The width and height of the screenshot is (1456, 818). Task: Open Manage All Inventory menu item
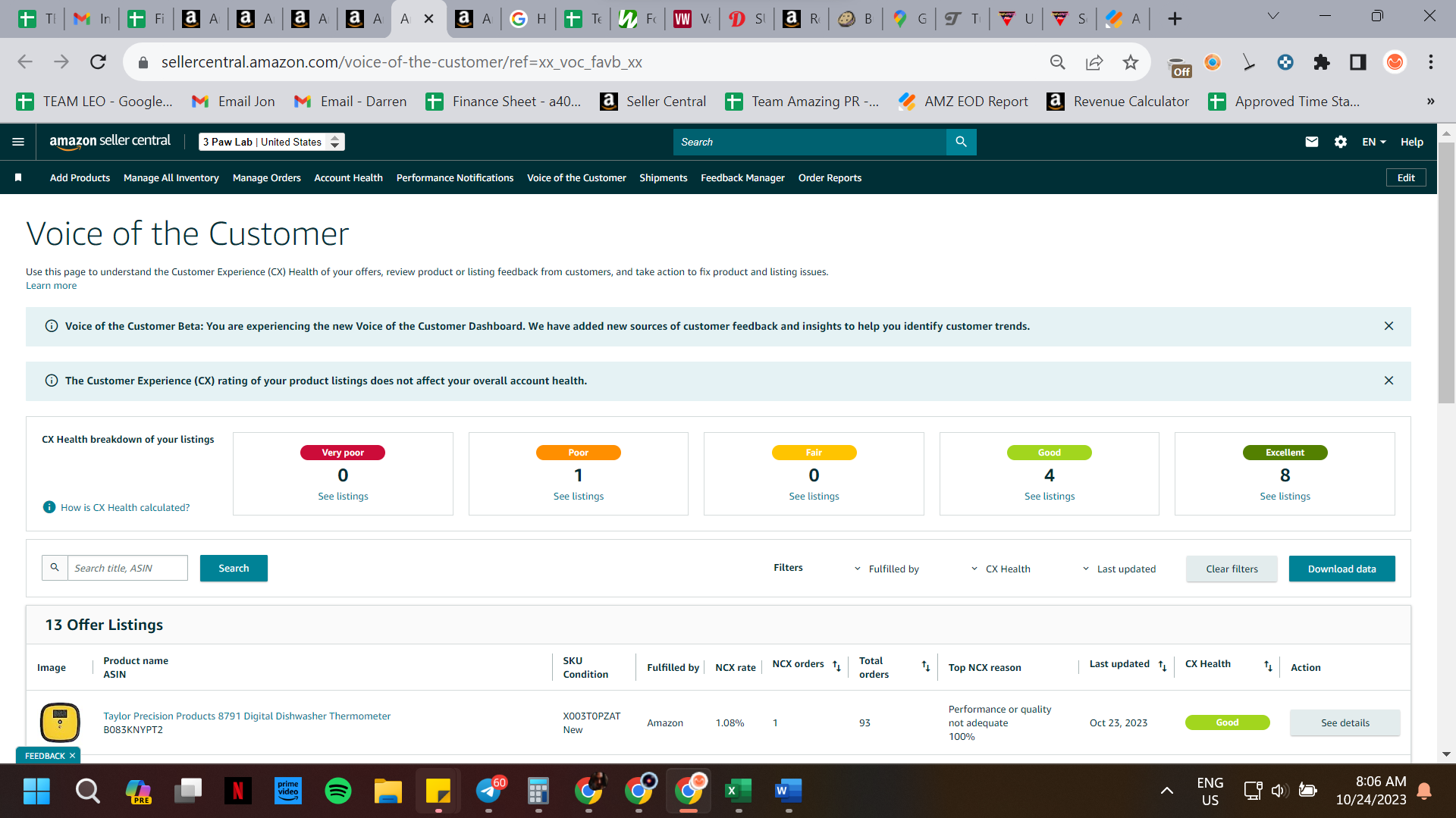tap(171, 177)
